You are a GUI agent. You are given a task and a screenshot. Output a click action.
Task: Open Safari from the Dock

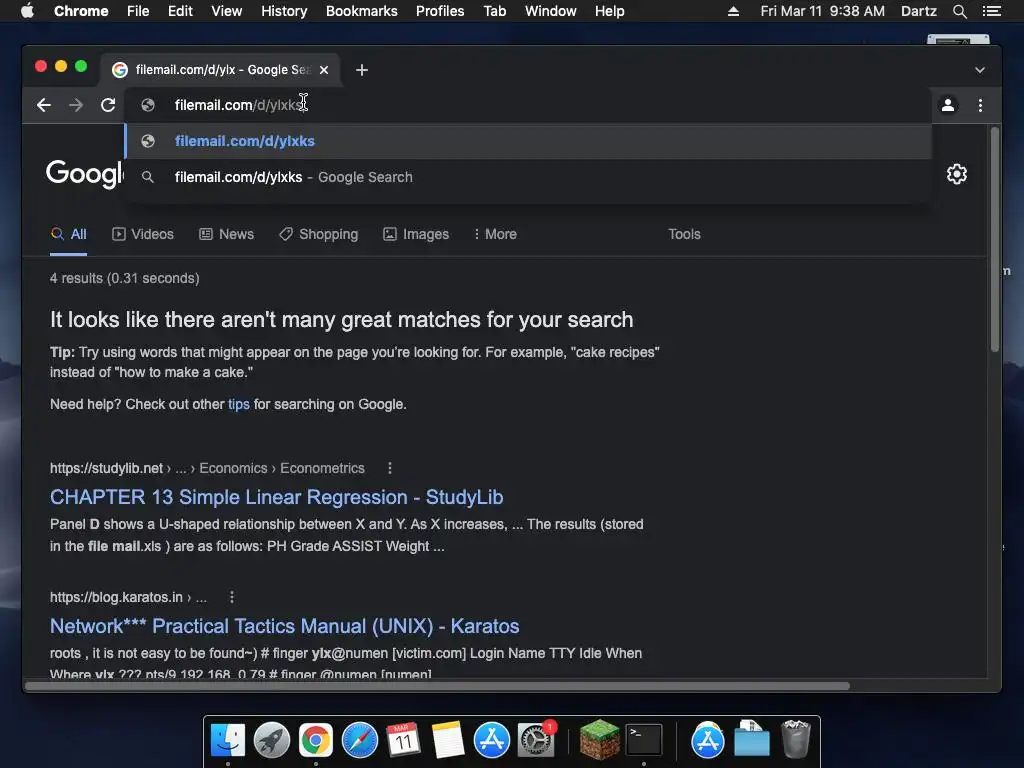(360, 740)
